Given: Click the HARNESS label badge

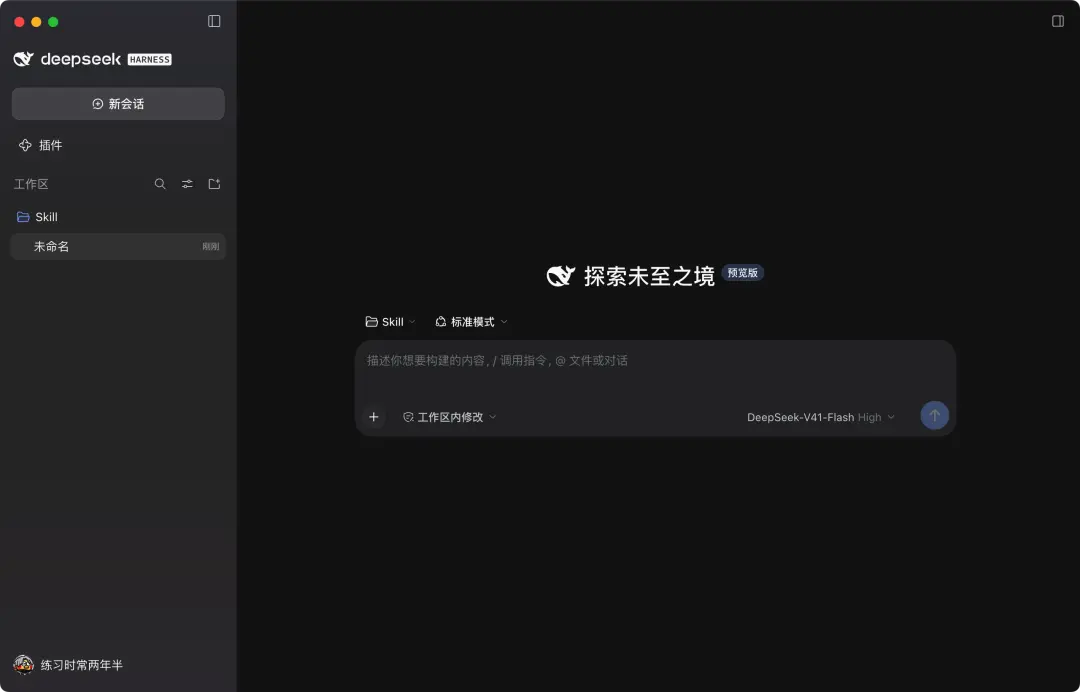Looking at the screenshot, I should 149,60.
